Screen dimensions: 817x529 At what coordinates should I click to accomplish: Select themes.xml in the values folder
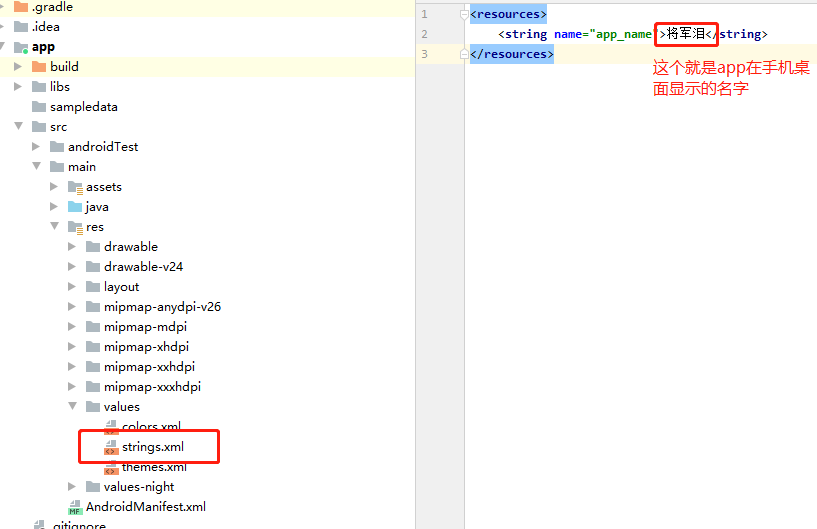point(154,467)
